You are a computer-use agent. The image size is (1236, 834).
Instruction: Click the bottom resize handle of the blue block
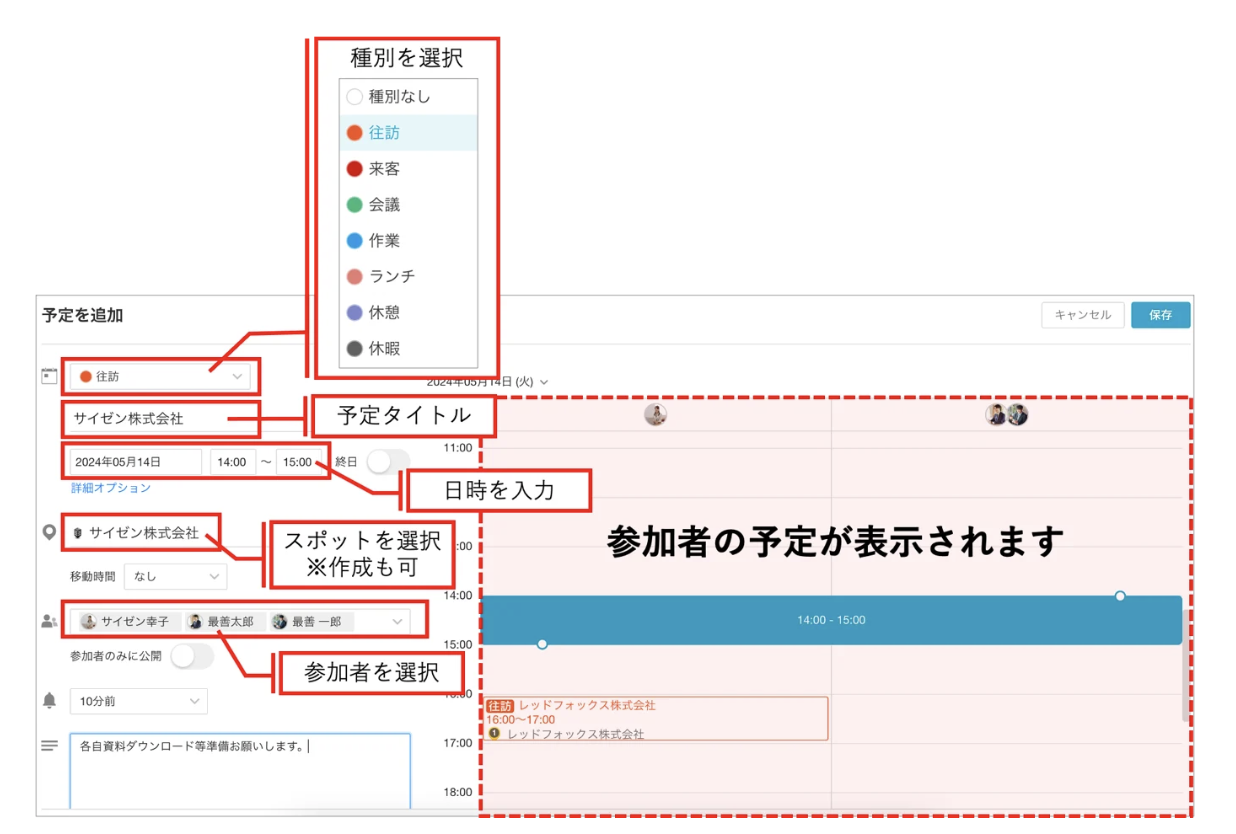542,644
